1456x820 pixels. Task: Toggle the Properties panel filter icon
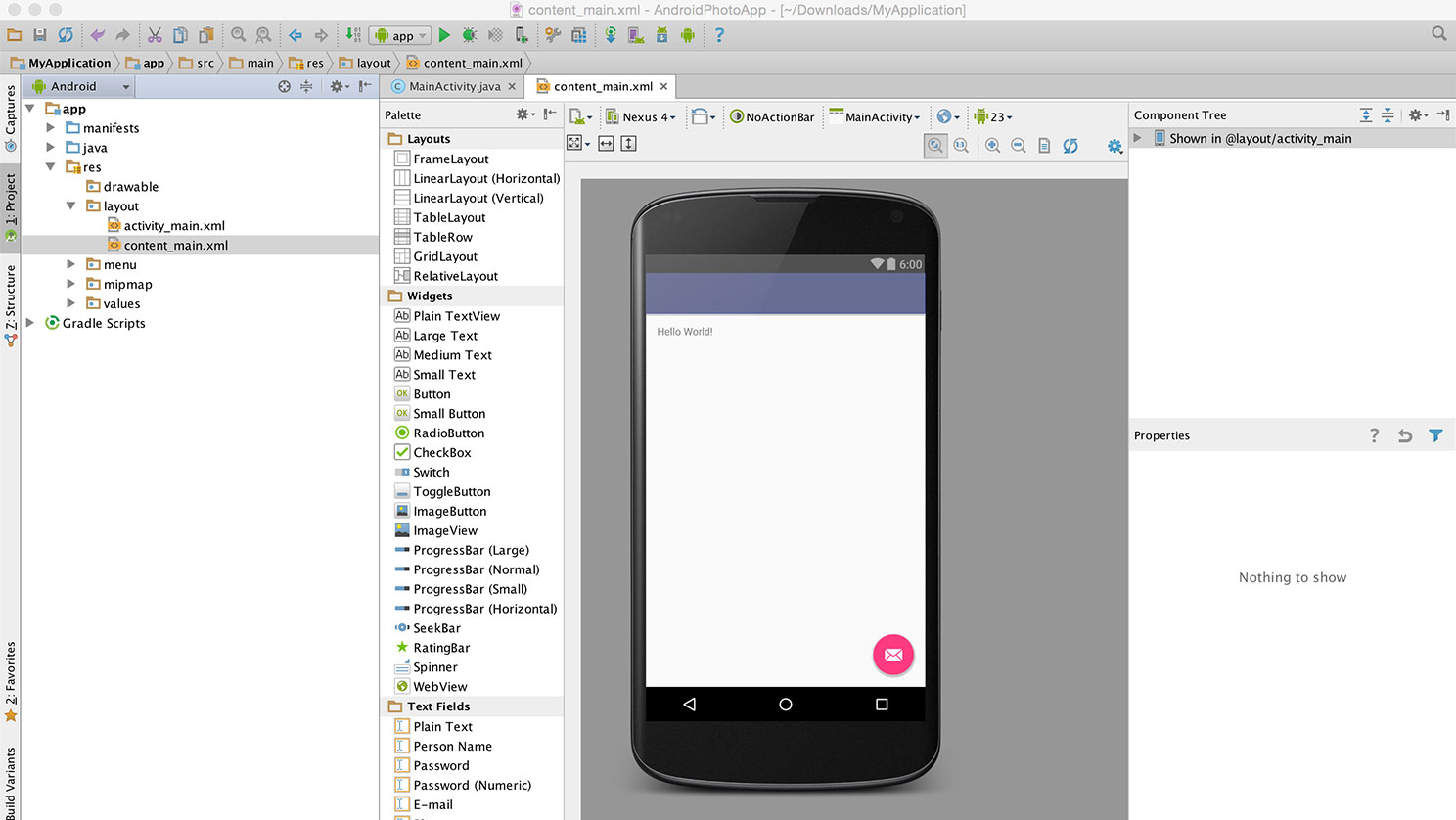1434,435
